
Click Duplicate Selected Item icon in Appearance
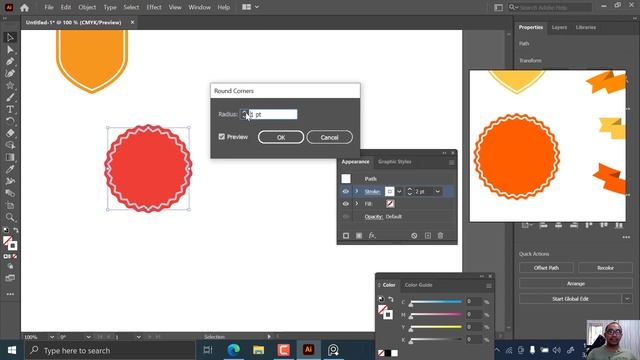click(428, 236)
